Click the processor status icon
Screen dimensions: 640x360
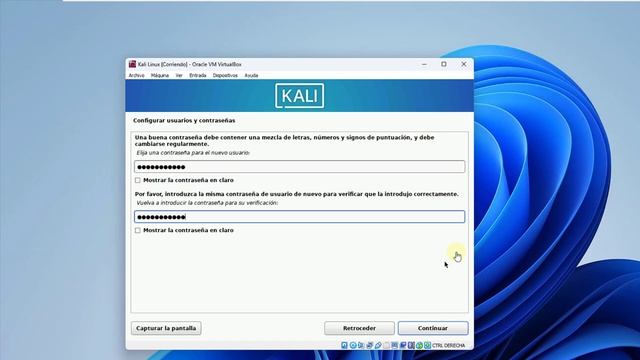(411, 345)
